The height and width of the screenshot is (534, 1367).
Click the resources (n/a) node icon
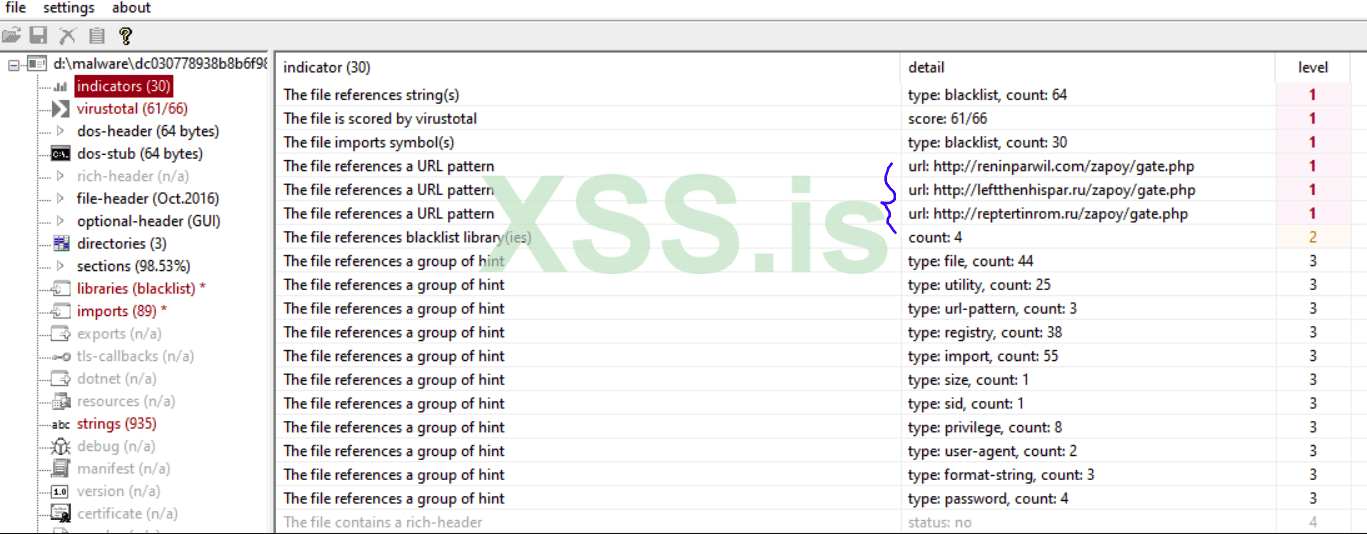point(60,401)
